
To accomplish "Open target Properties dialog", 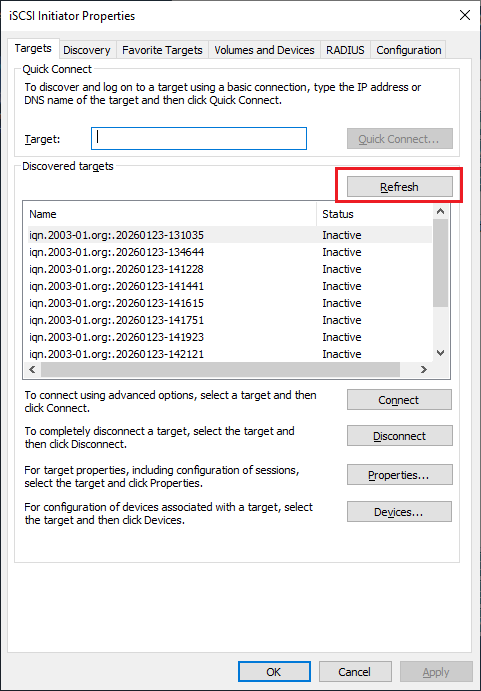I will [x=399, y=475].
